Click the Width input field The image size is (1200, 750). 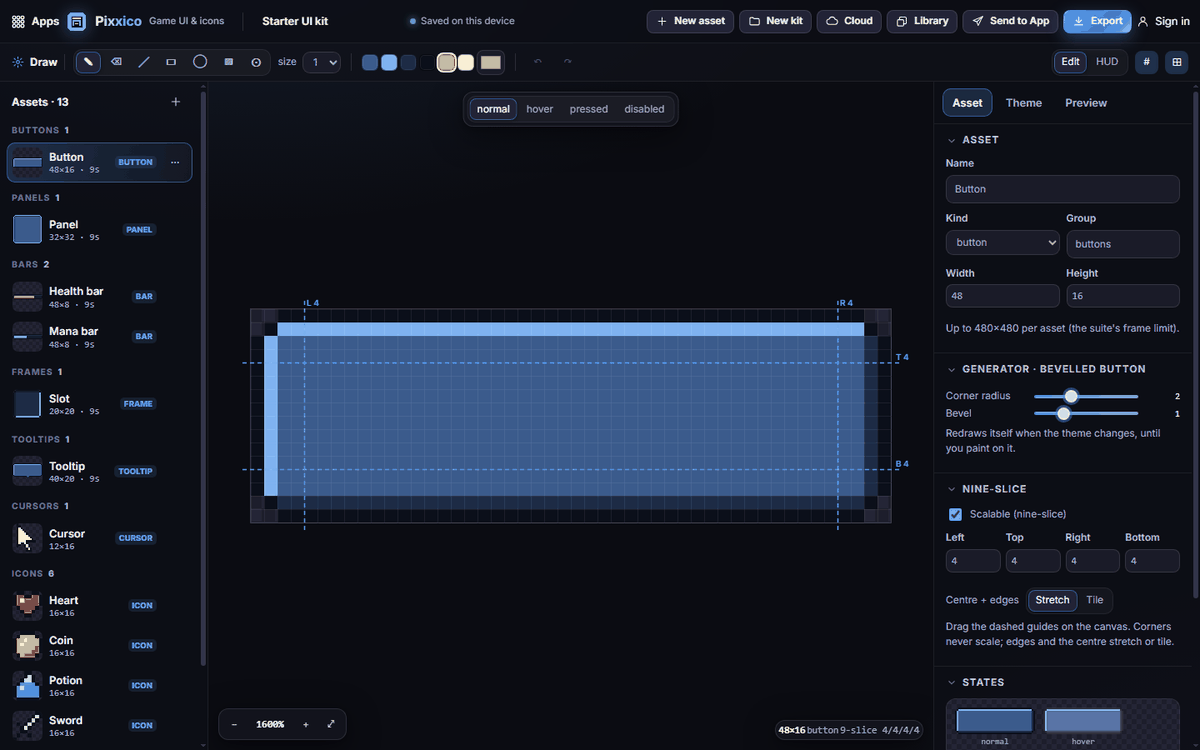[x=1002, y=296]
